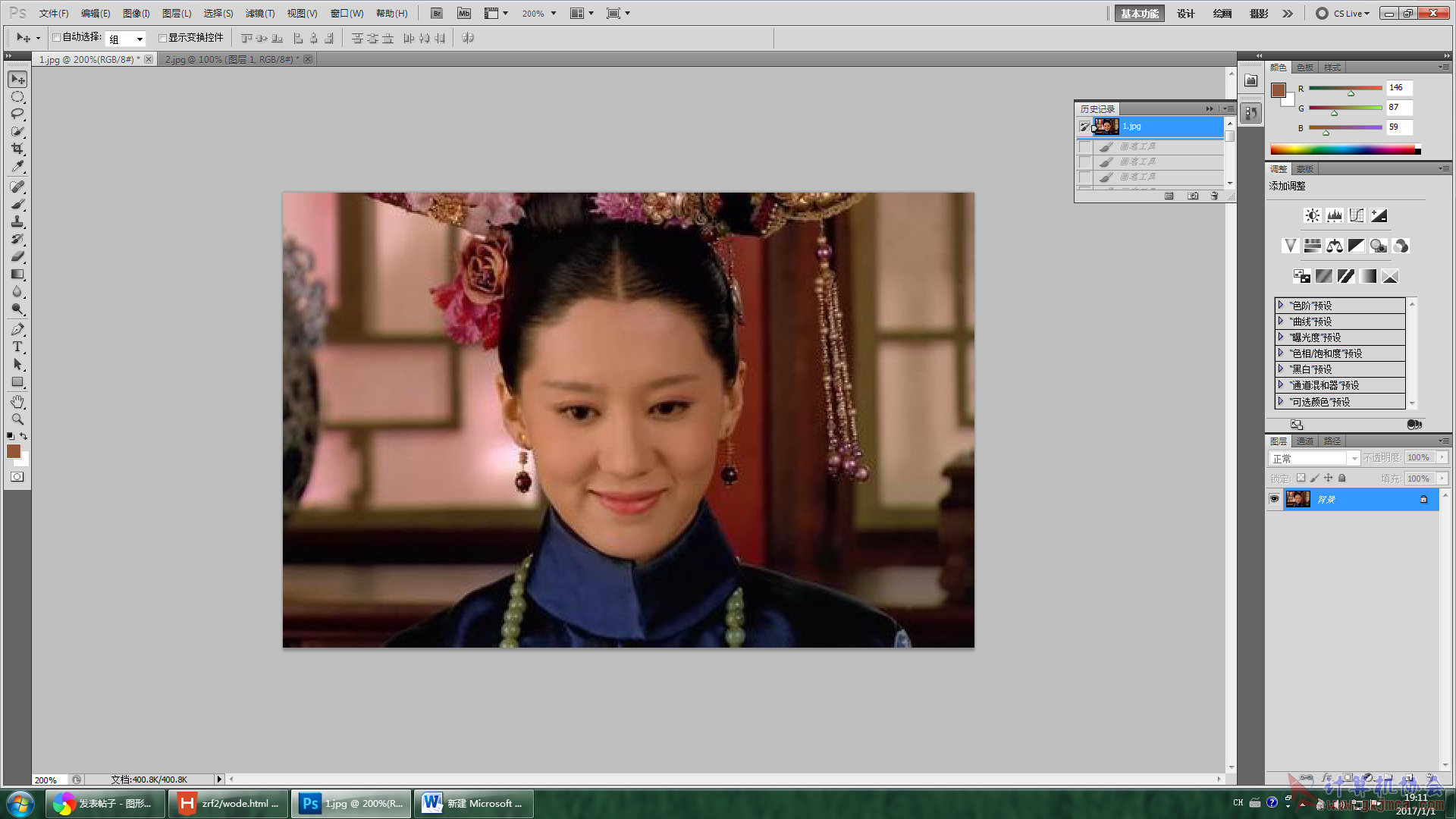This screenshot has width=1456, height=819.
Task: Enable Show Transform Controls checkbox
Action: [162, 38]
